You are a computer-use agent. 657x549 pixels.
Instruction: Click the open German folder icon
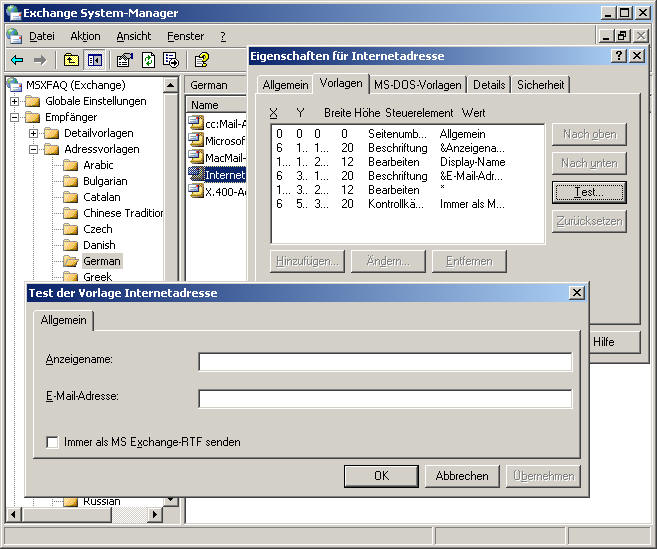pyautogui.click(x=71, y=262)
